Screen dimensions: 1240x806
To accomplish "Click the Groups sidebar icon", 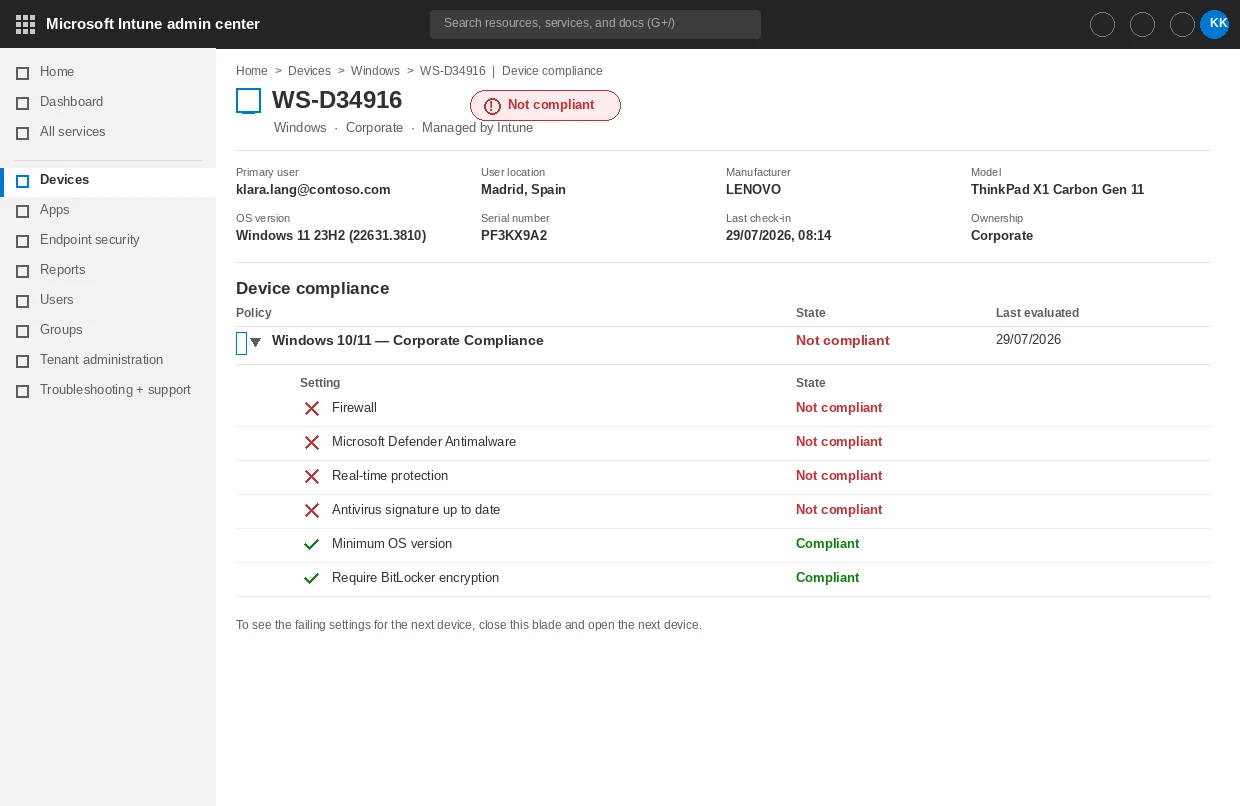I will [22, 331].
